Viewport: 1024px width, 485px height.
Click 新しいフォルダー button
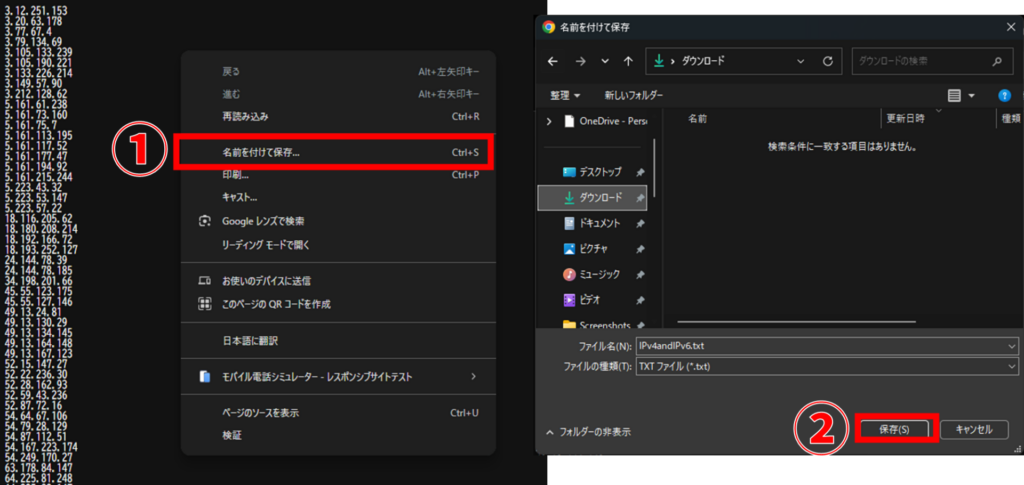coord(633,95)
